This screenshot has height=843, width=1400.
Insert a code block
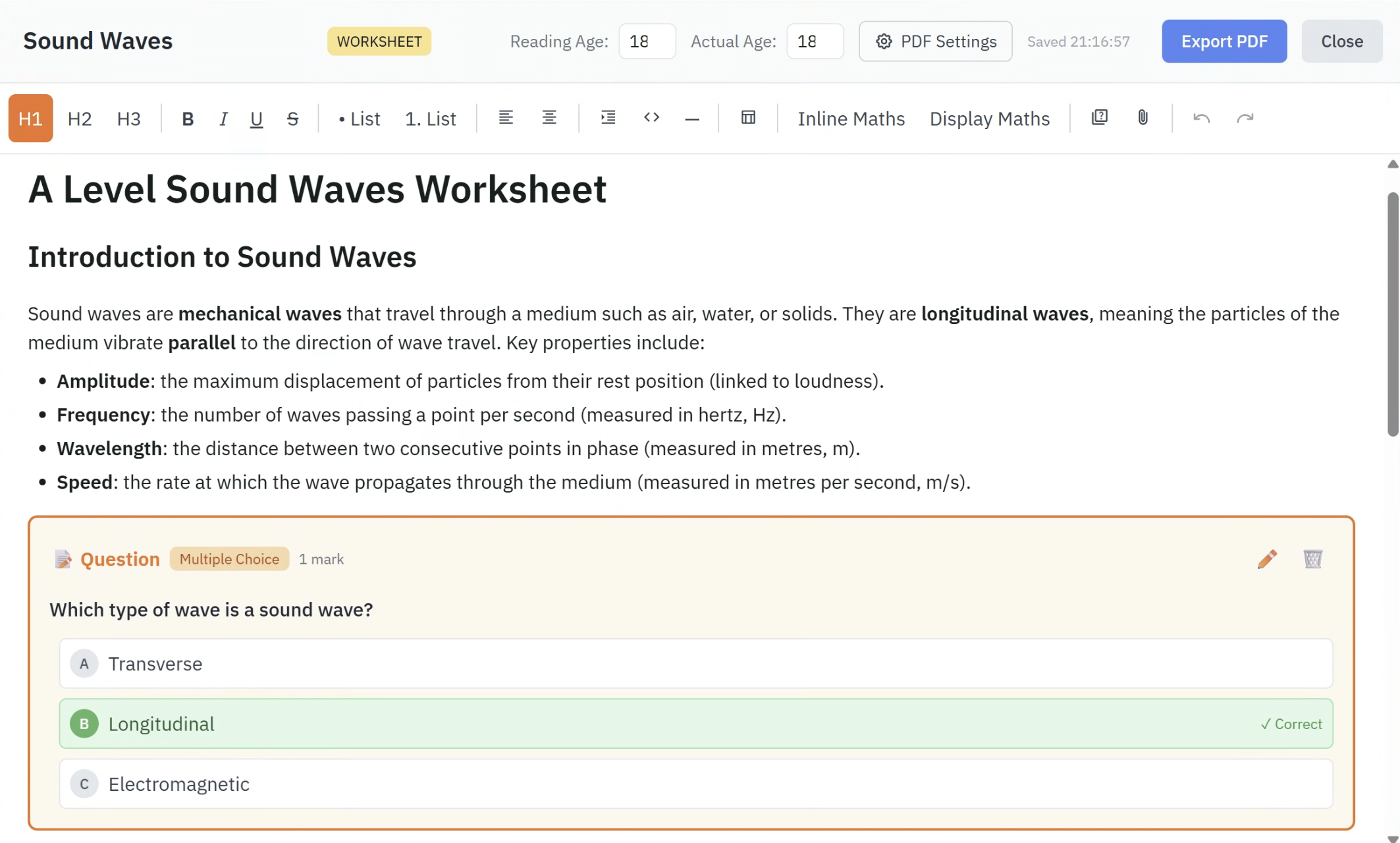tap(651, 118)
